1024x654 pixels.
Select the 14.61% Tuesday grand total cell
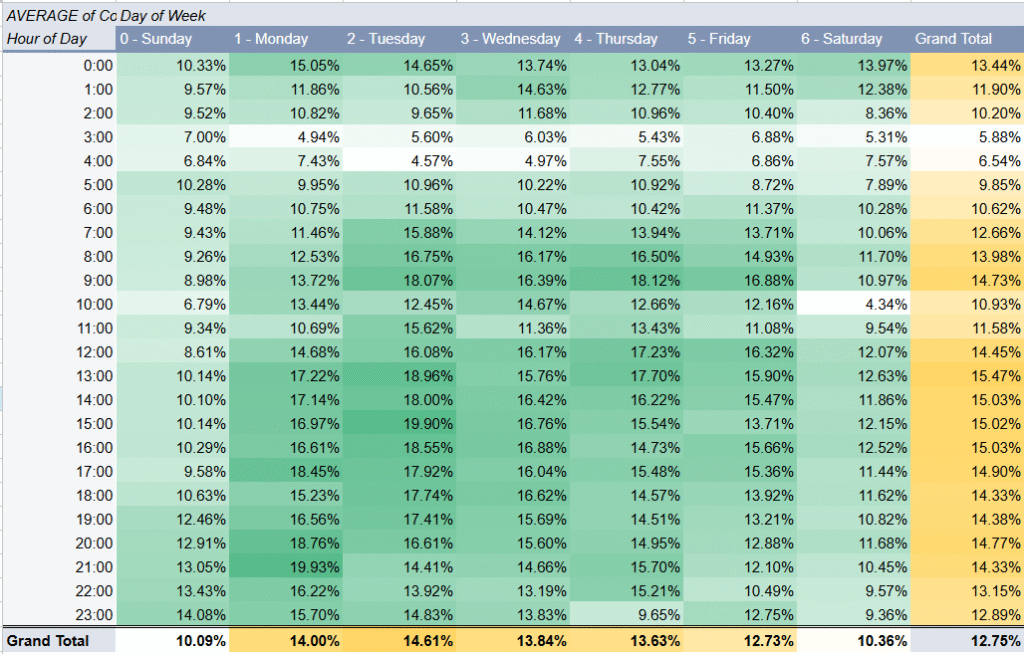coord(399,640)
